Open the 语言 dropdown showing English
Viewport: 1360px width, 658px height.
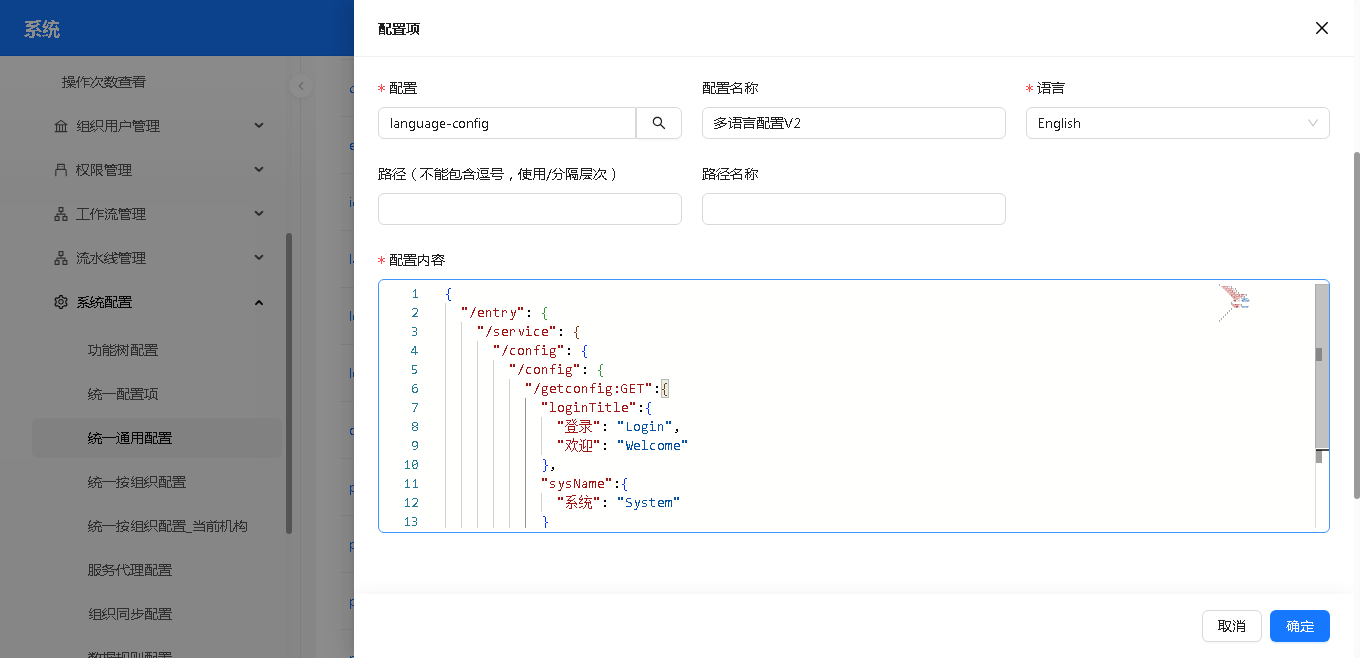pos(1177,123)
